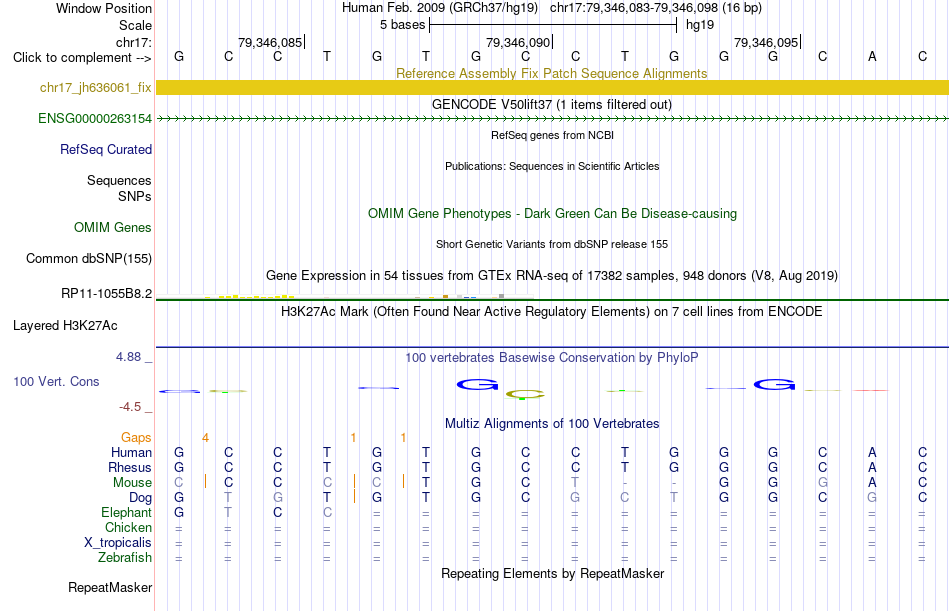Click the 79,346,085 position marker
Screen dimensions: 950x611
pos(270,42)
